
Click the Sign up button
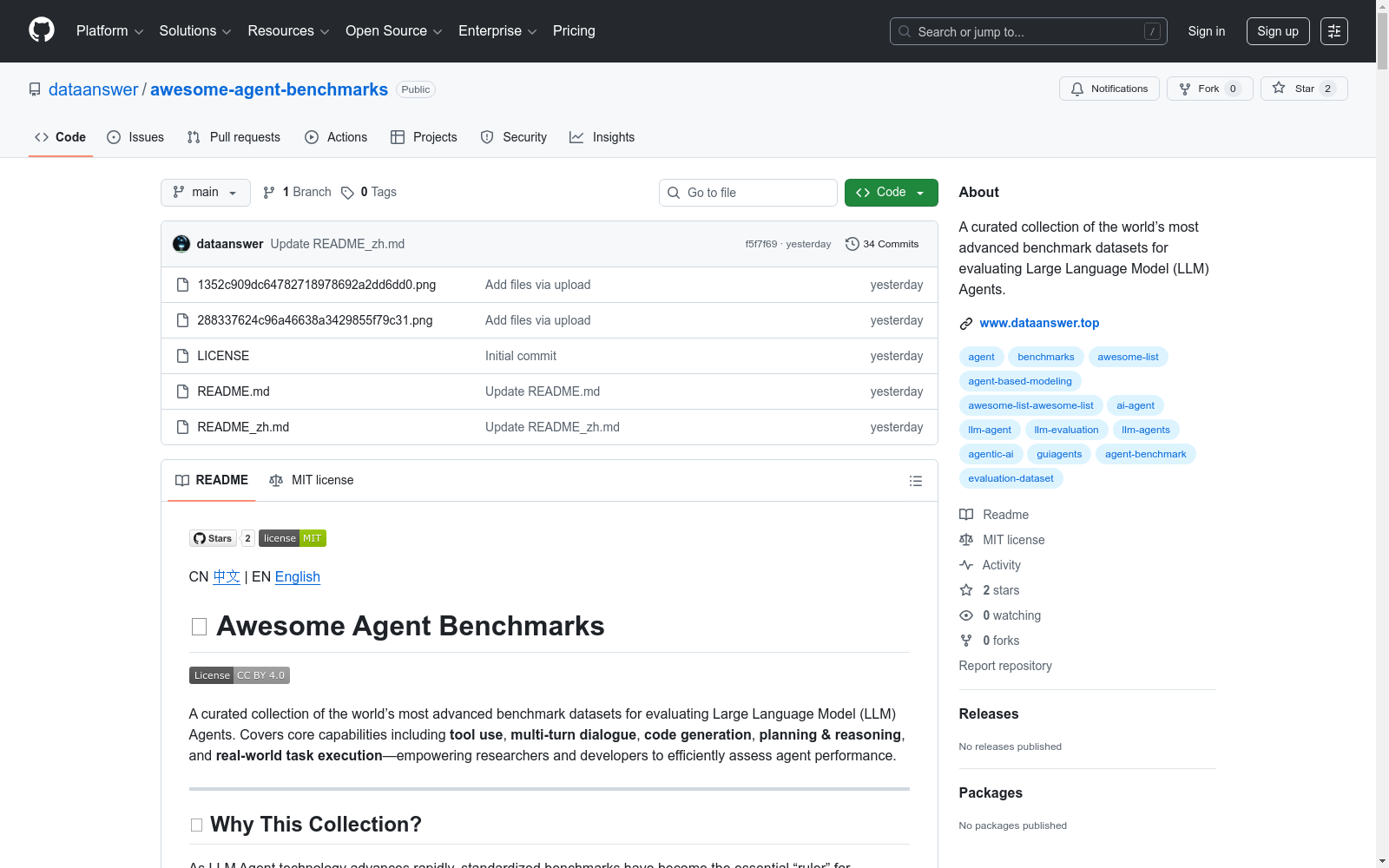click(1278, 31)
